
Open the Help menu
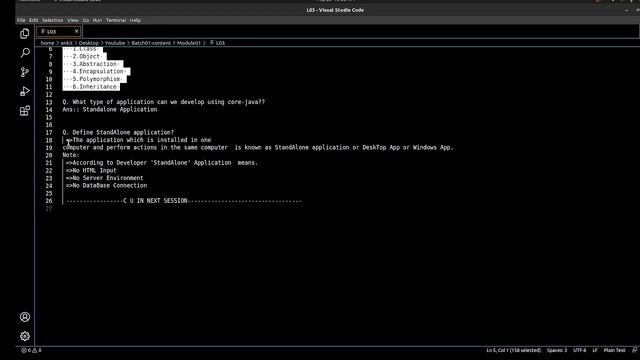[x=135, y=20]
